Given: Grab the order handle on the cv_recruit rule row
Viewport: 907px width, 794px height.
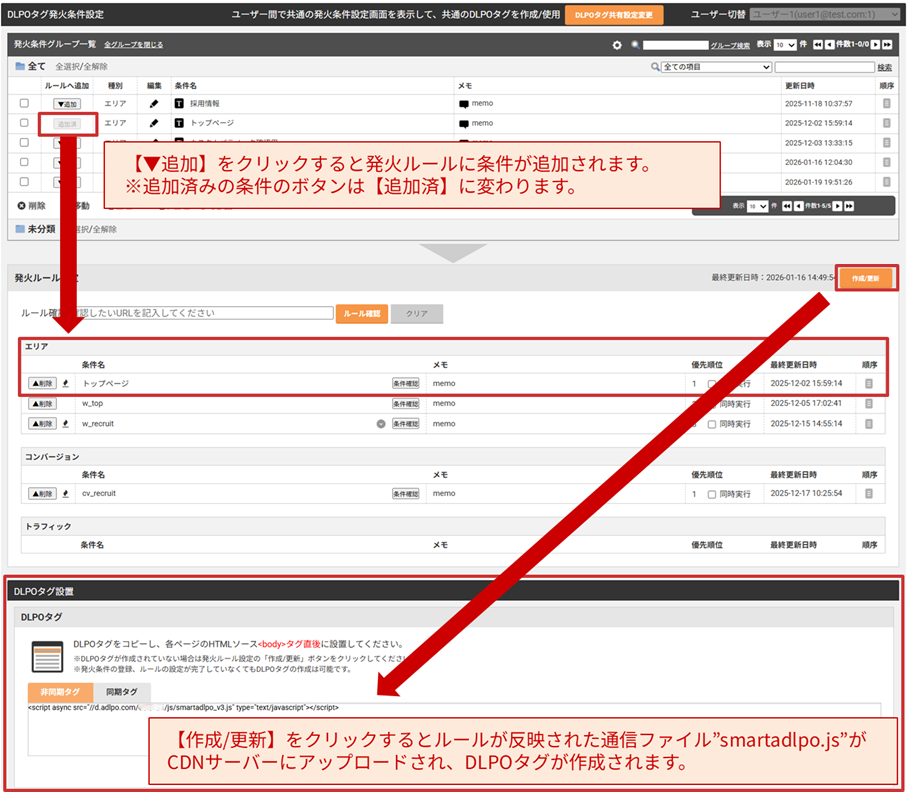Looking at the screenshot, I should 868,494.
